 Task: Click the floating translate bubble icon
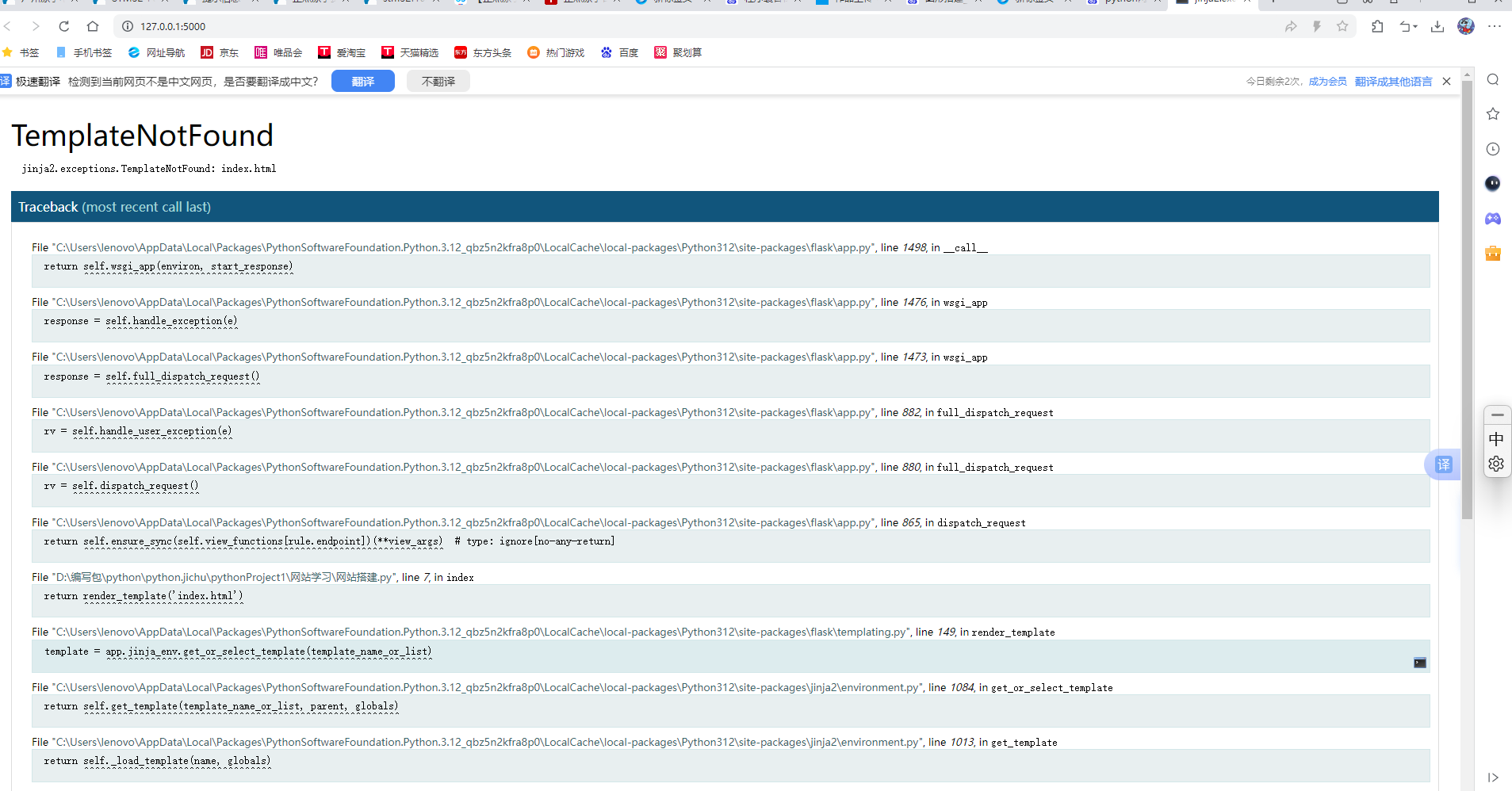click(1443, 464)
